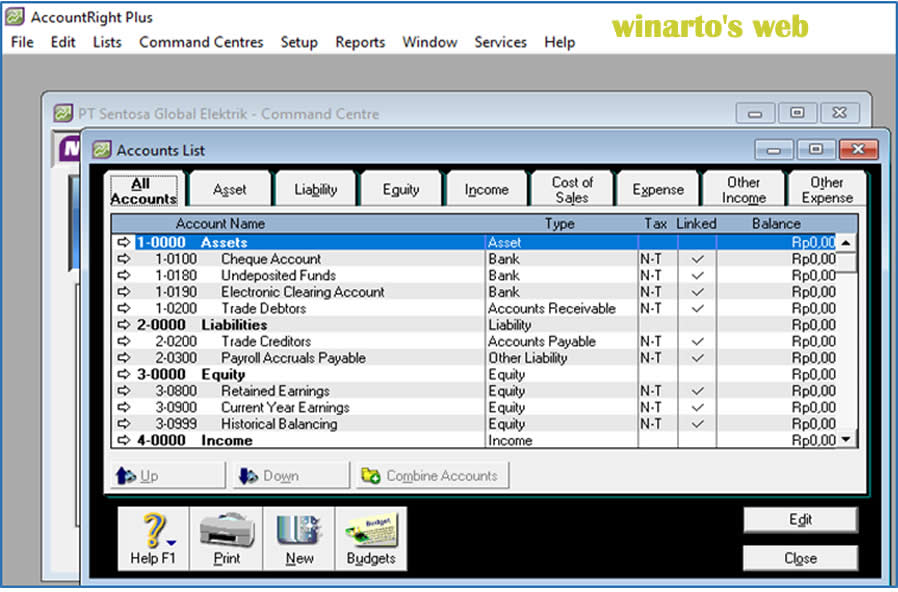
Task: Toggle the Linked checkmark for Undeposited Funds
Action: click(x=697, y=275)
